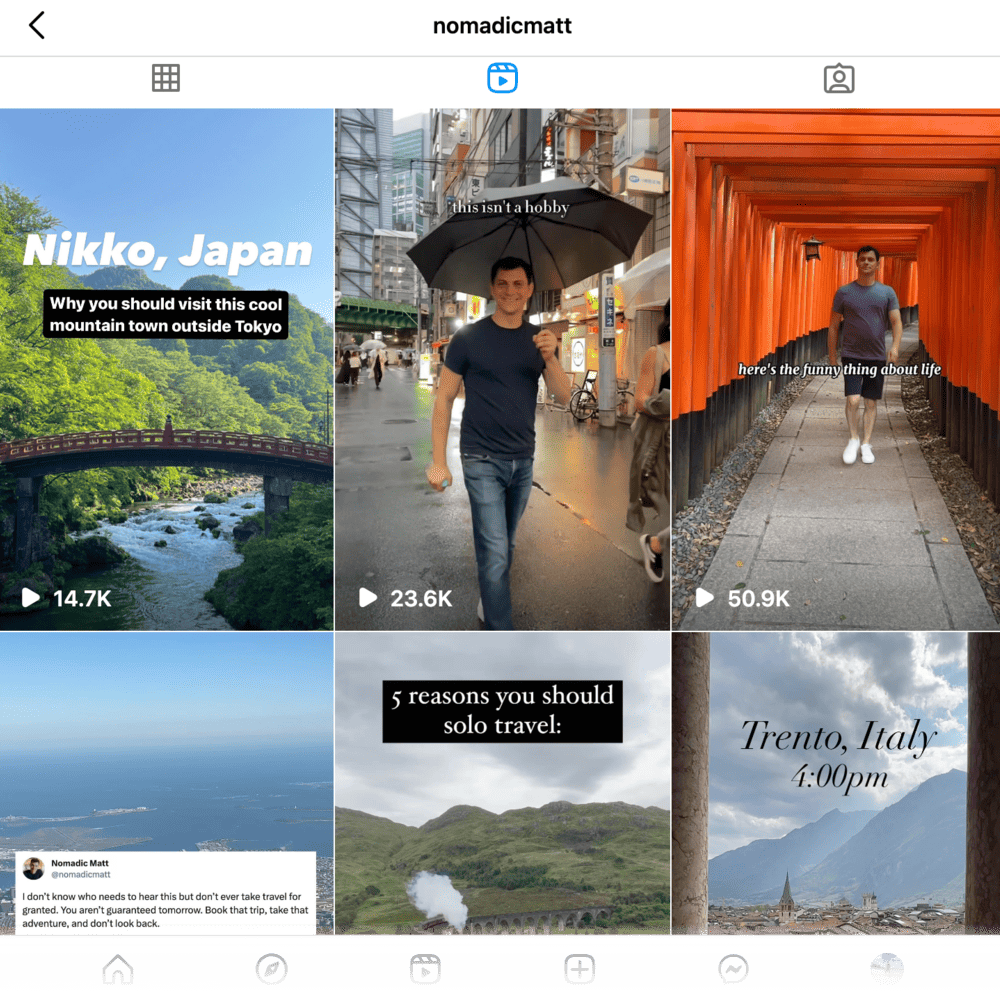Viewport: 1000px width, 1000px height.
Task: Click the 14.7K play count icon
Action: click(x=31, y=598)
